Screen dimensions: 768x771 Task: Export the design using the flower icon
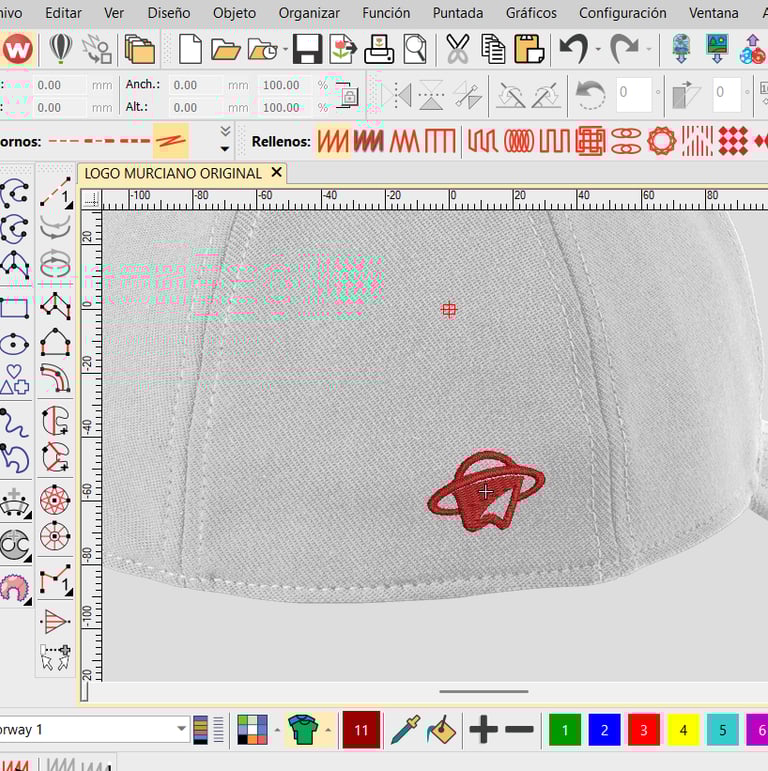343,49
